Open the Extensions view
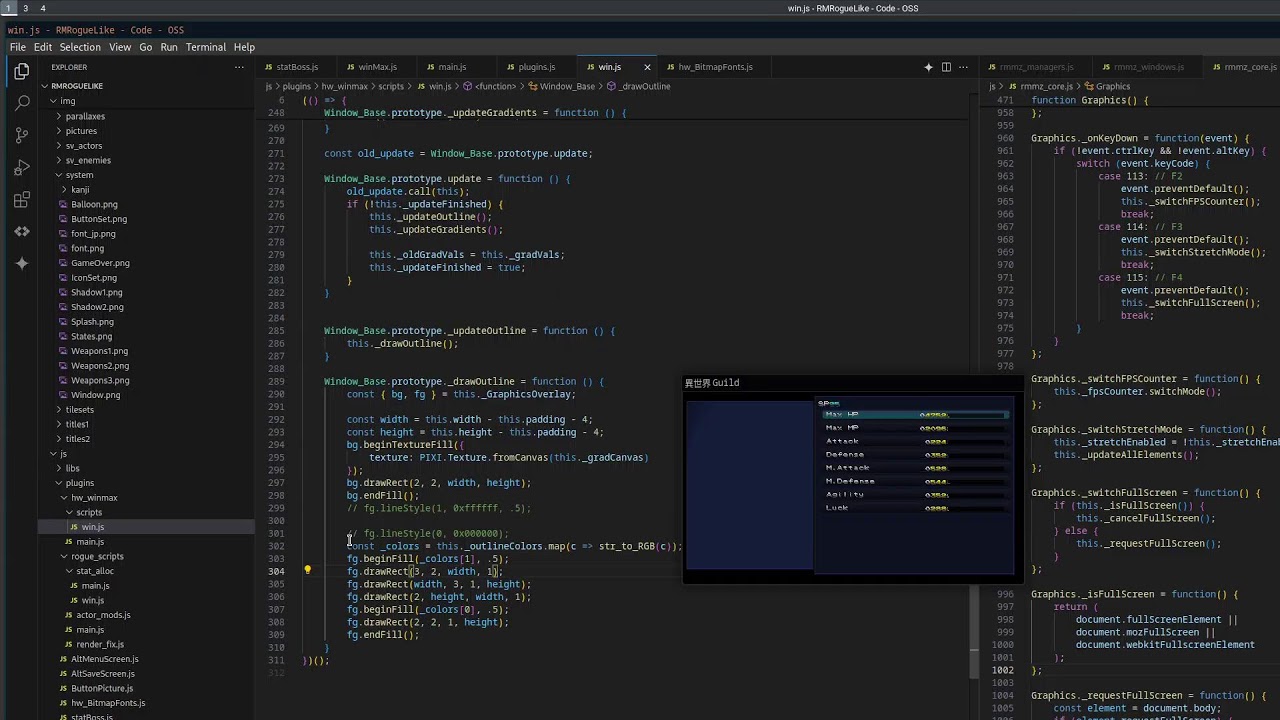Screen dimensions: 1280x720 [x=22, y=199]
